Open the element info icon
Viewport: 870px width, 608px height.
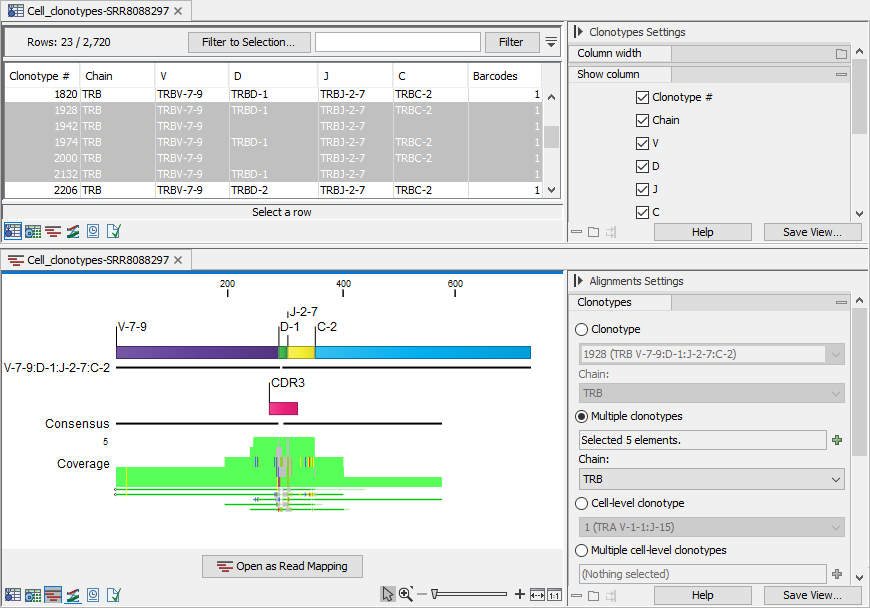click(x=112, y=594)
